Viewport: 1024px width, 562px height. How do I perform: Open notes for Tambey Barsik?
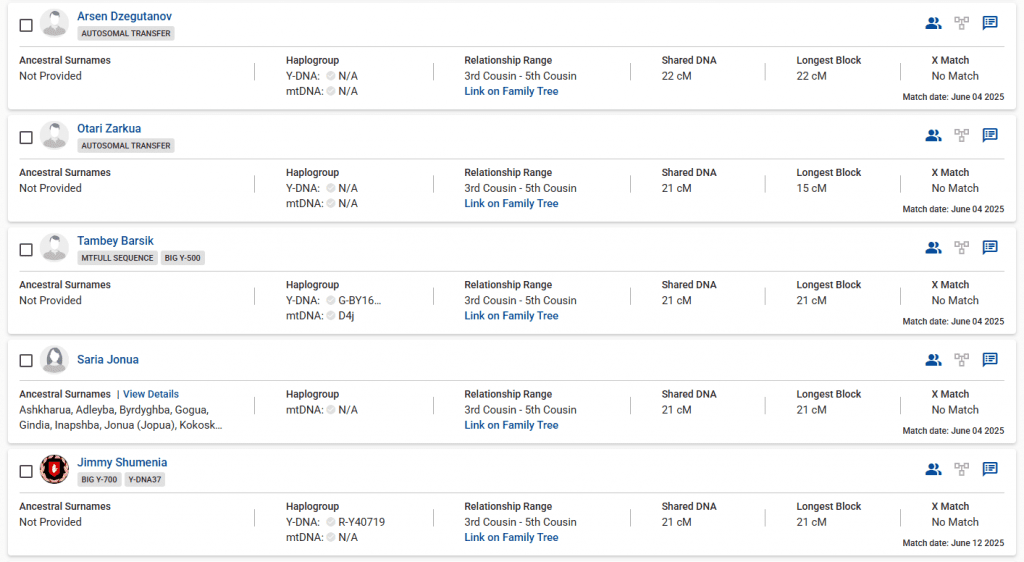[990, 247]
